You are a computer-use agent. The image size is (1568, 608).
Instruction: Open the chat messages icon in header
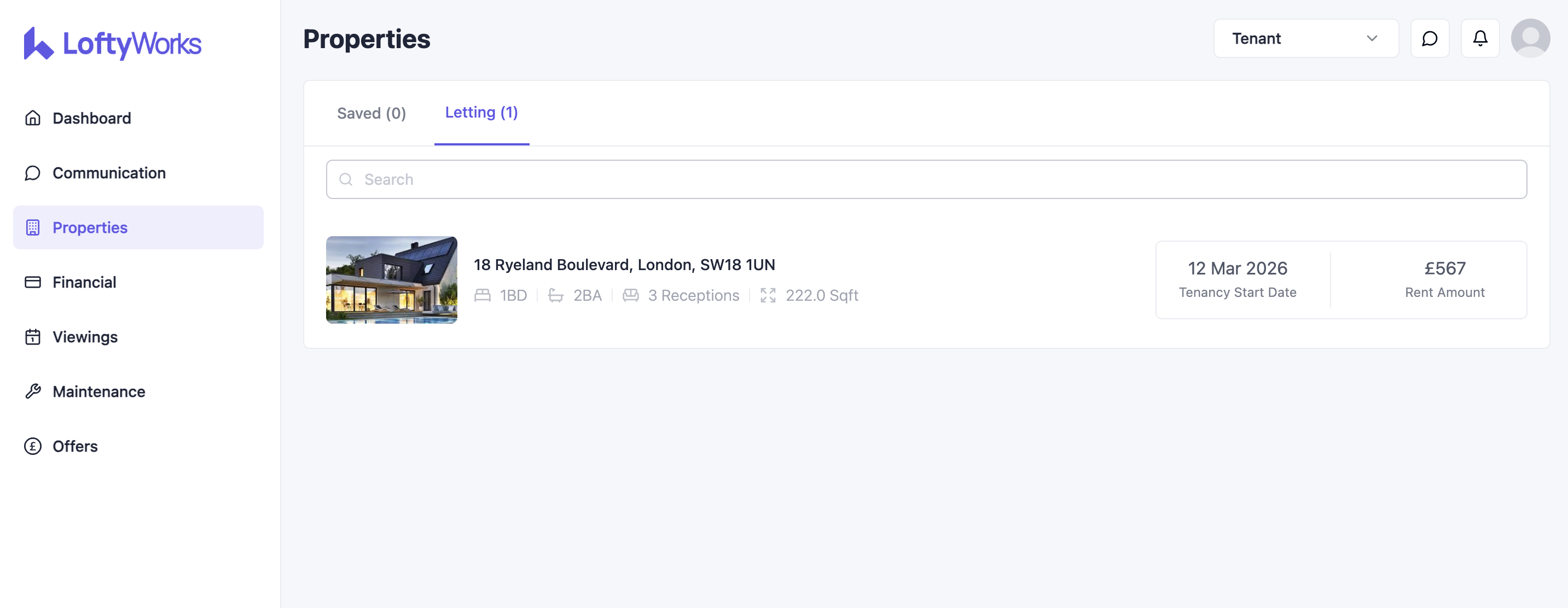(1429, 38)
